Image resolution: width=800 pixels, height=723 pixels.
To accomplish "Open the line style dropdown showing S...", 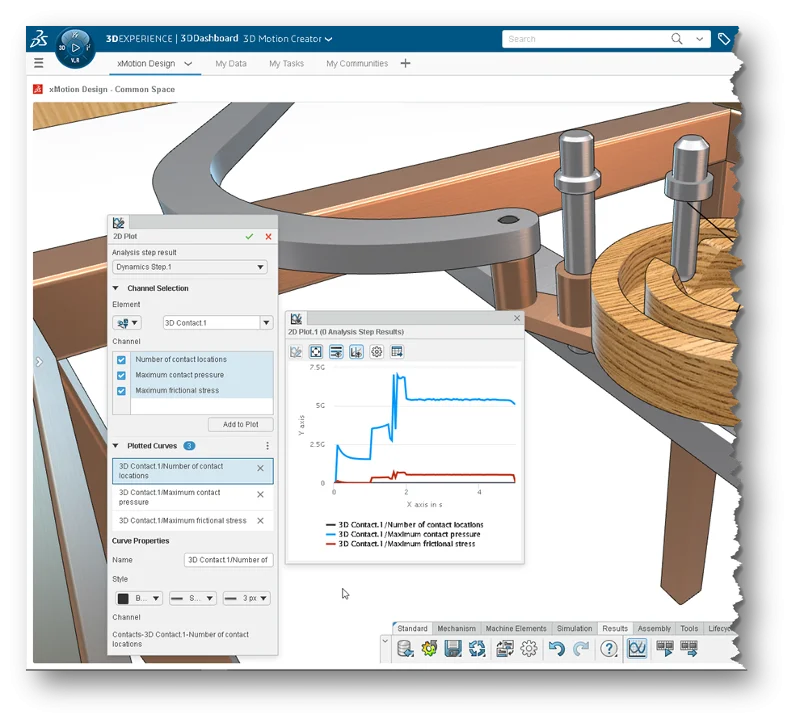I will (193, 598).
